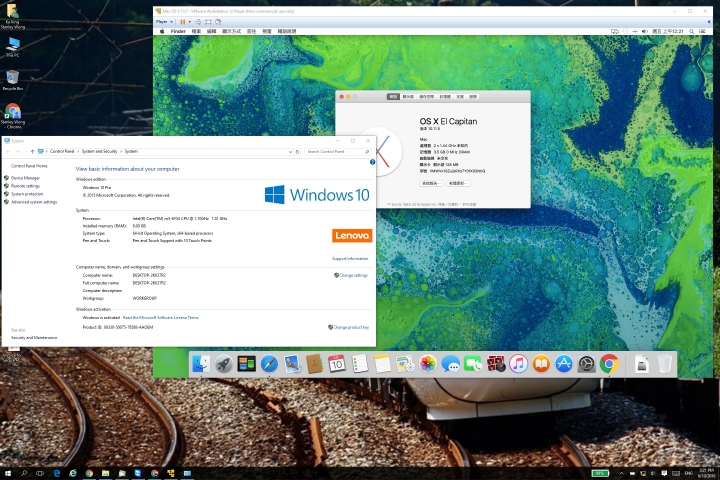Open the Contacts book in the dock
The height and width of the screenshot is (480, 720).
[314, 364]
